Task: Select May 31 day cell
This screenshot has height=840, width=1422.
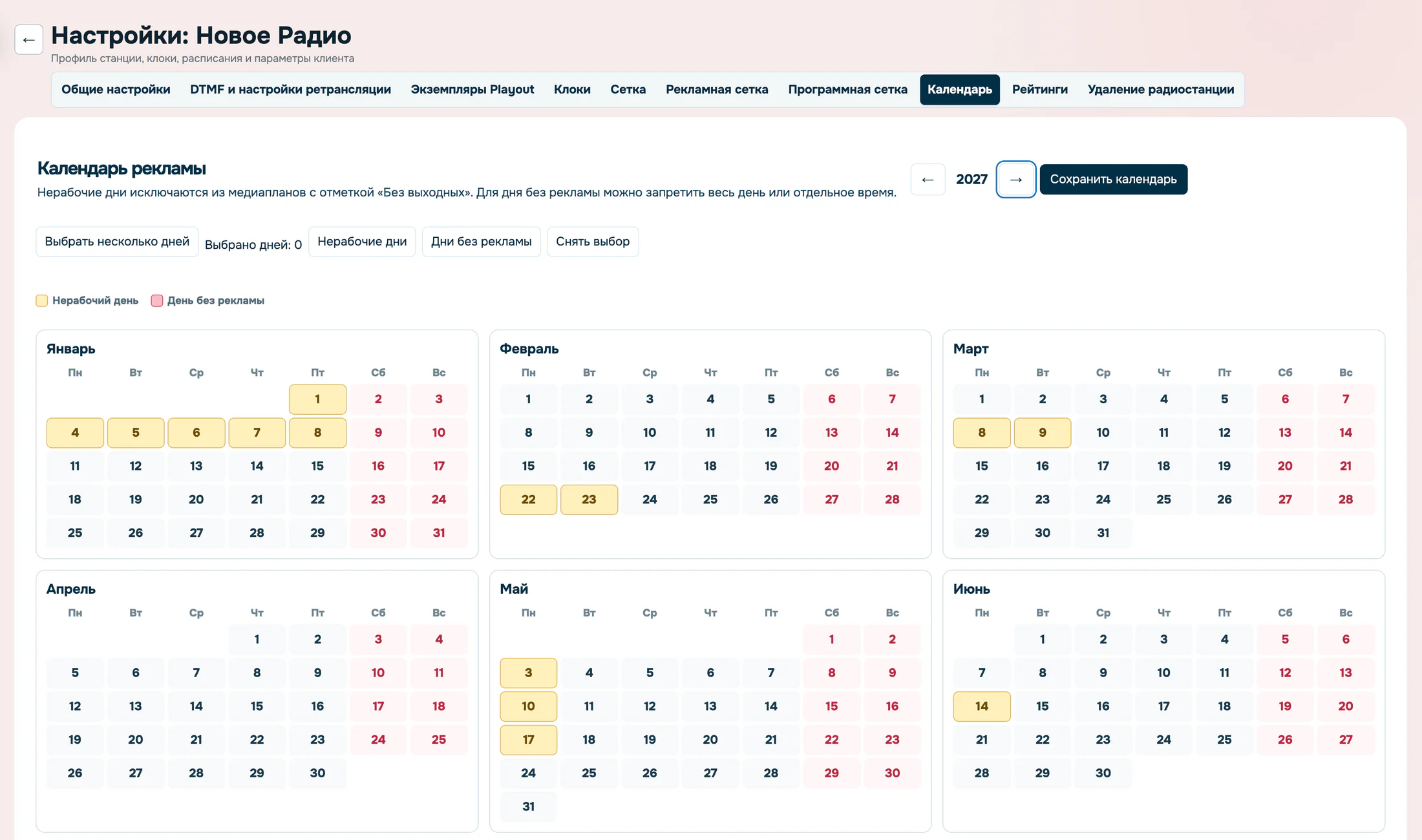Action: point(528,806)
